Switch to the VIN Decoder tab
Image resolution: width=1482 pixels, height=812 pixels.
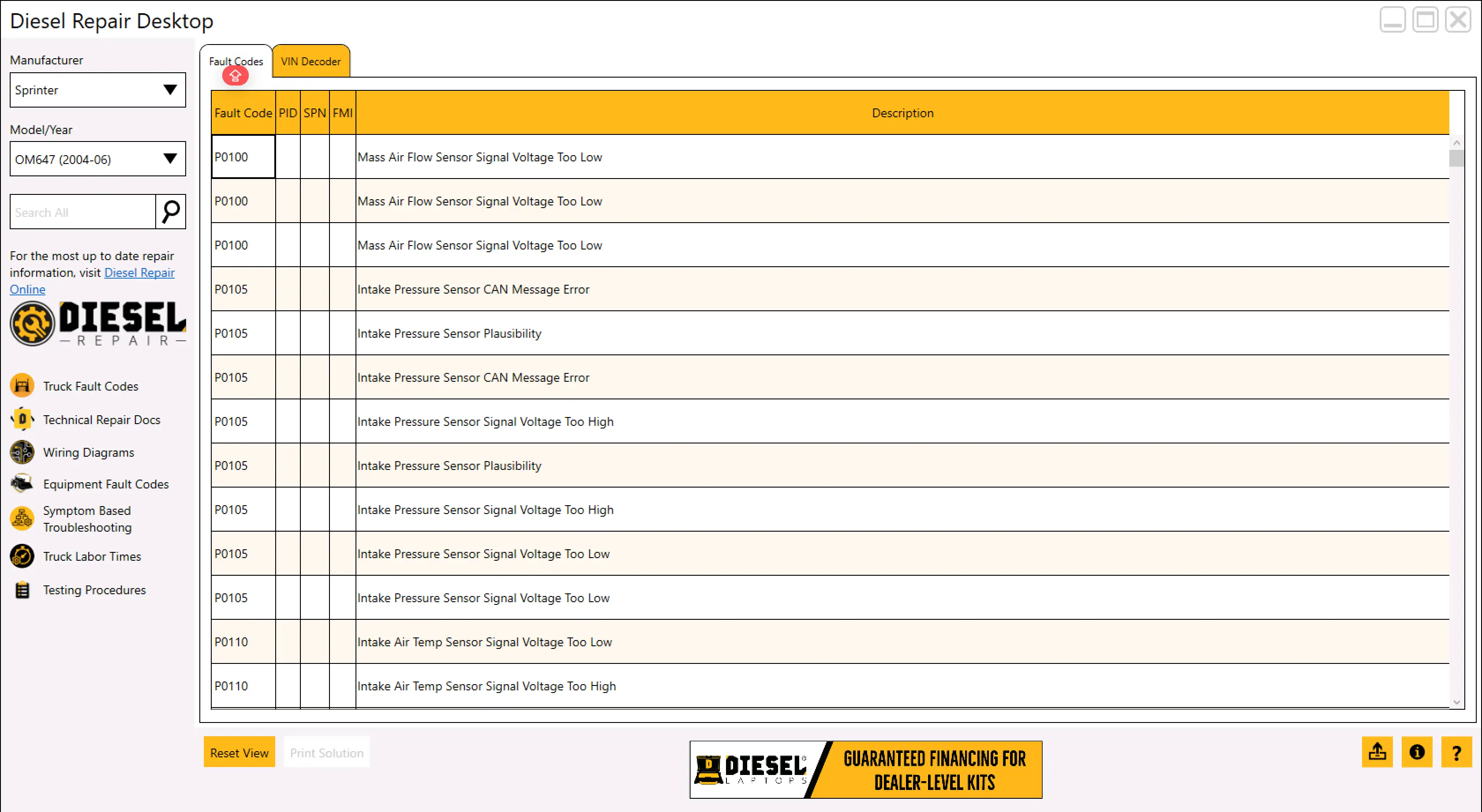pos(311,62)
